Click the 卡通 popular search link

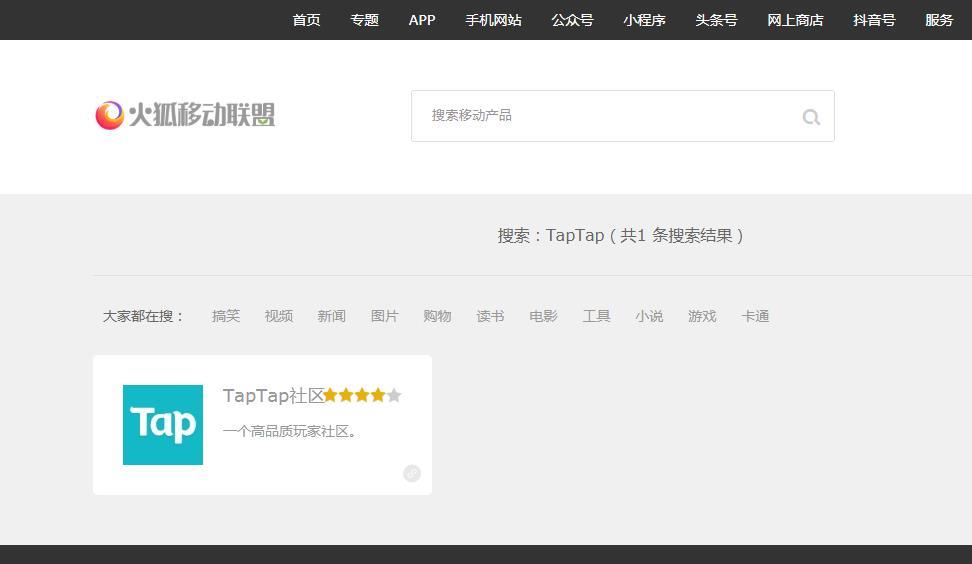click(755, 316)
